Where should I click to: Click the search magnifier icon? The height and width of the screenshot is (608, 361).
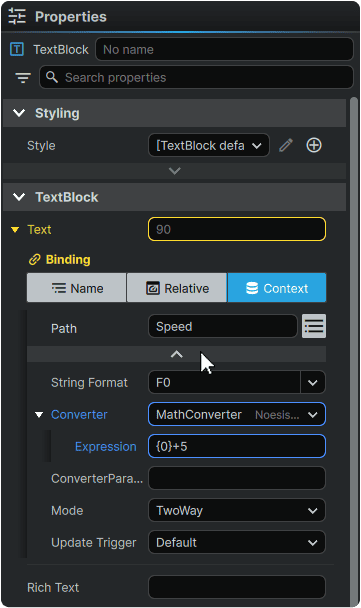tap(52, 77)
